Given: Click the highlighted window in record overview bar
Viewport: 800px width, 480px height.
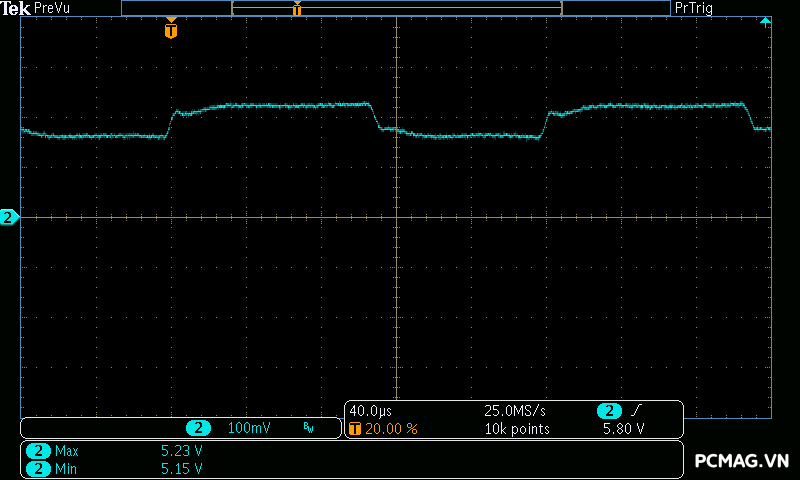Looking at the screenshot, I should [396, 8].
